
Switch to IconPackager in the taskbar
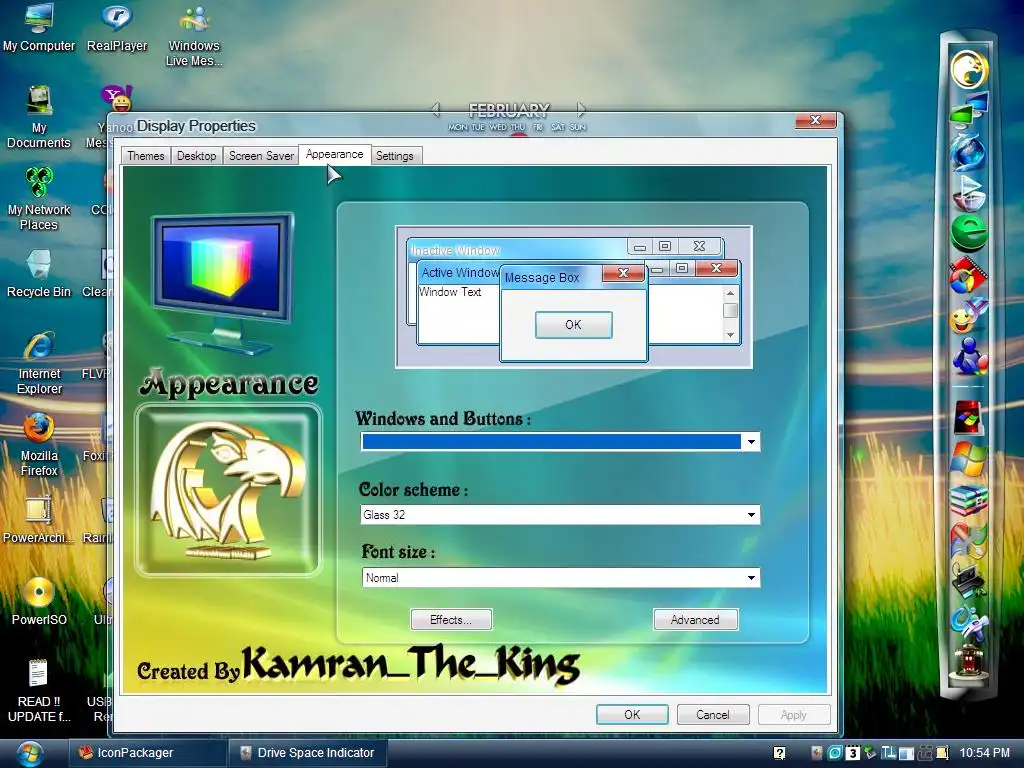[x=147, y=753]
